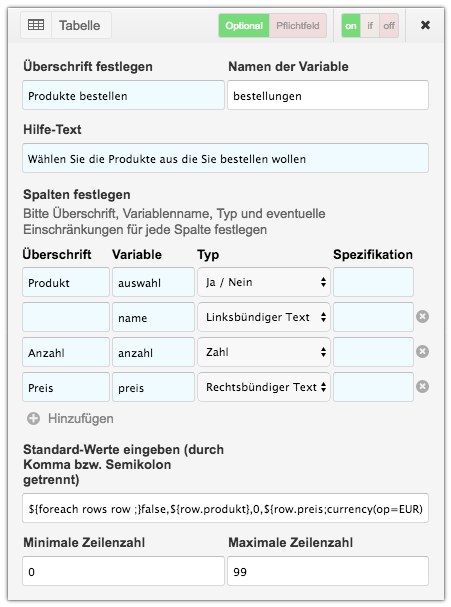Click the bestellungen variable name field
Screen dimensions: 451x607
[328, 95]
